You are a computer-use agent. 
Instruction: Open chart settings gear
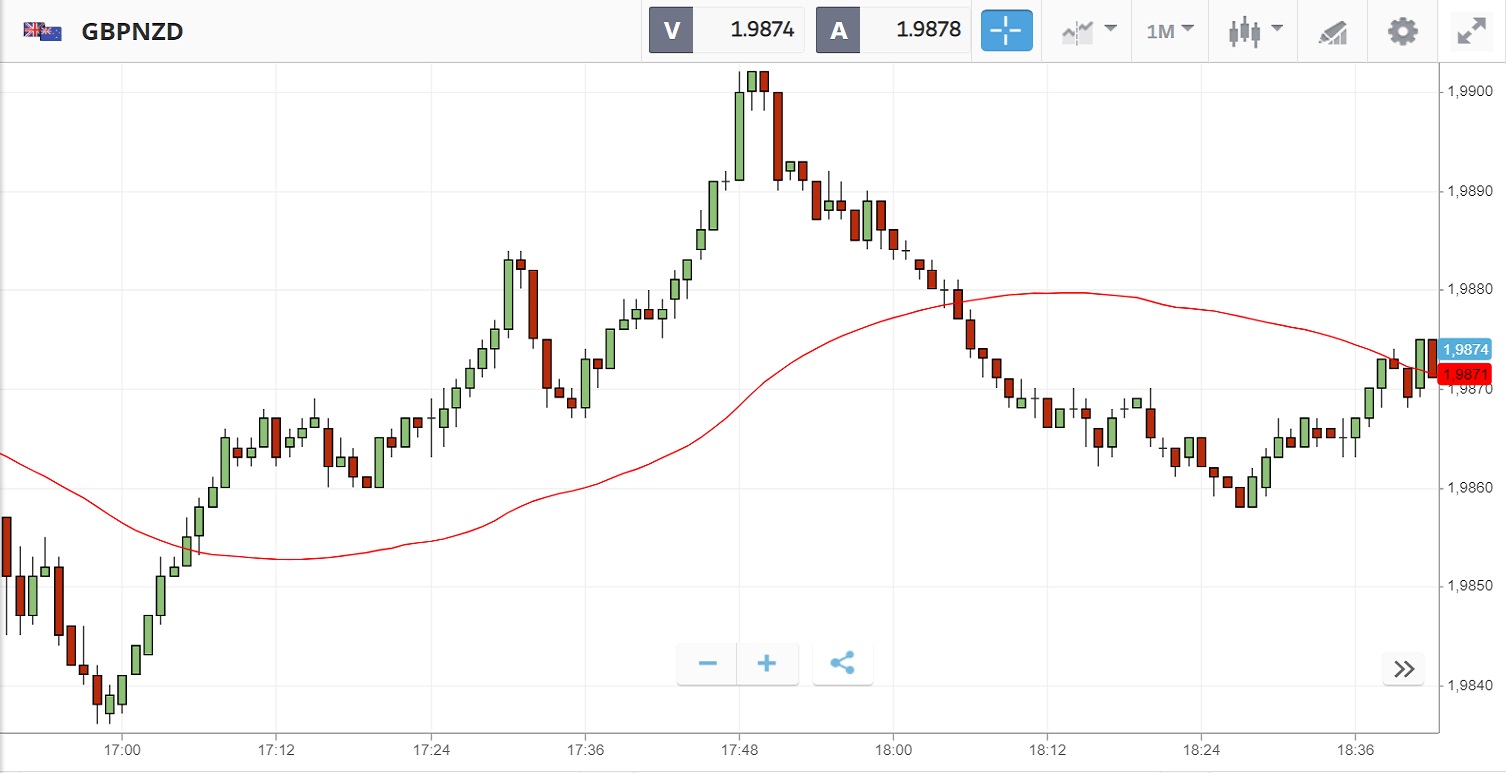point(1403,31)
